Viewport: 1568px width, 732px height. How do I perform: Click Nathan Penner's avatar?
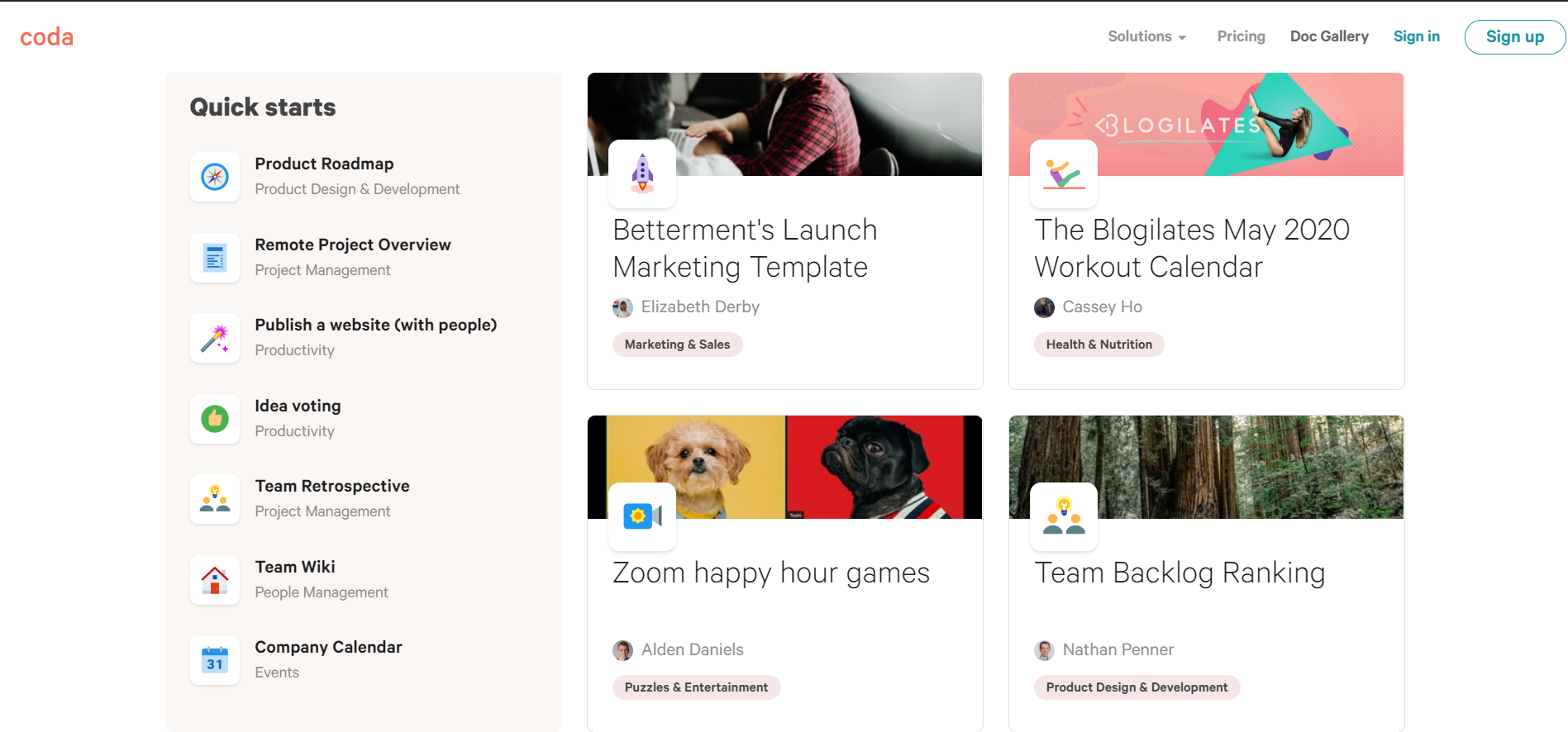[x=1044, y=650]
